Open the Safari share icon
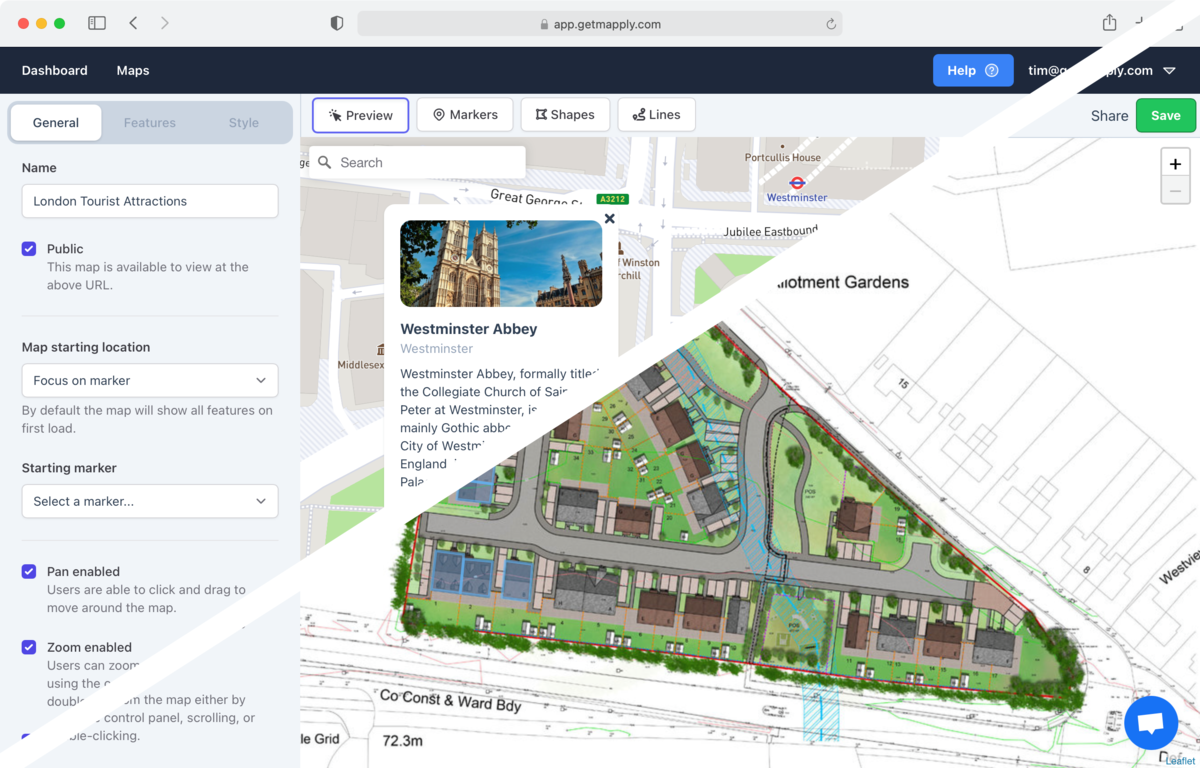The height and width of the screenshot is (768, 1200). [1109, 22]
